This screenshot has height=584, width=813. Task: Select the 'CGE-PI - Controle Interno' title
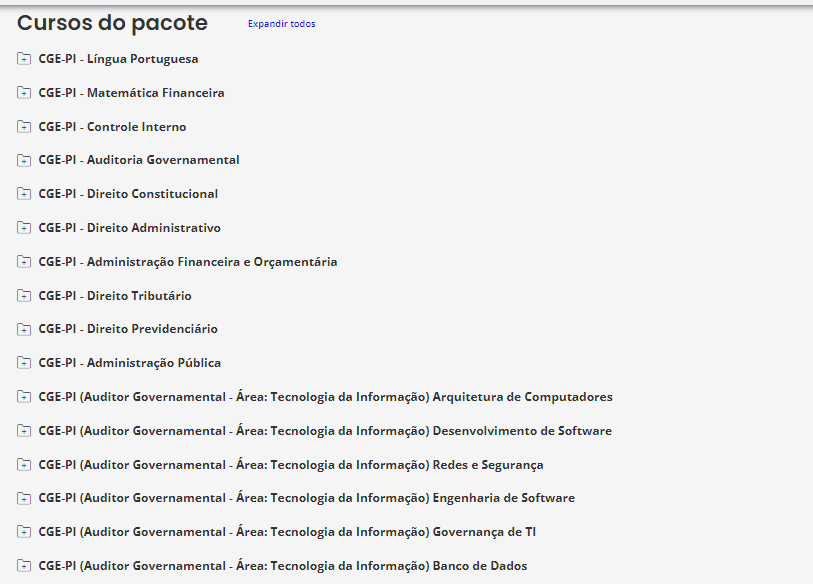[x=112, y=127]
